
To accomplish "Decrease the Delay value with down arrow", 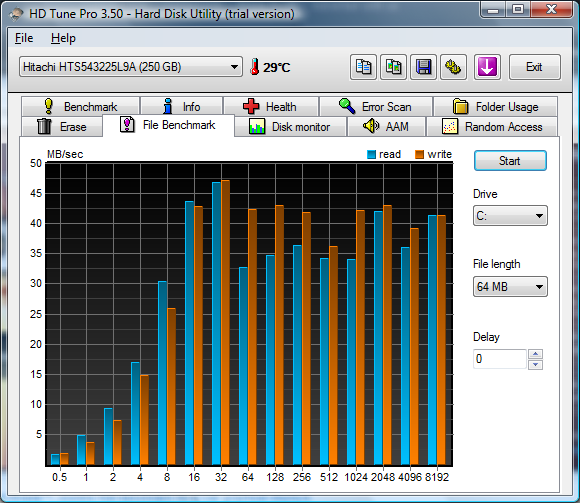I will coord(536,364).
